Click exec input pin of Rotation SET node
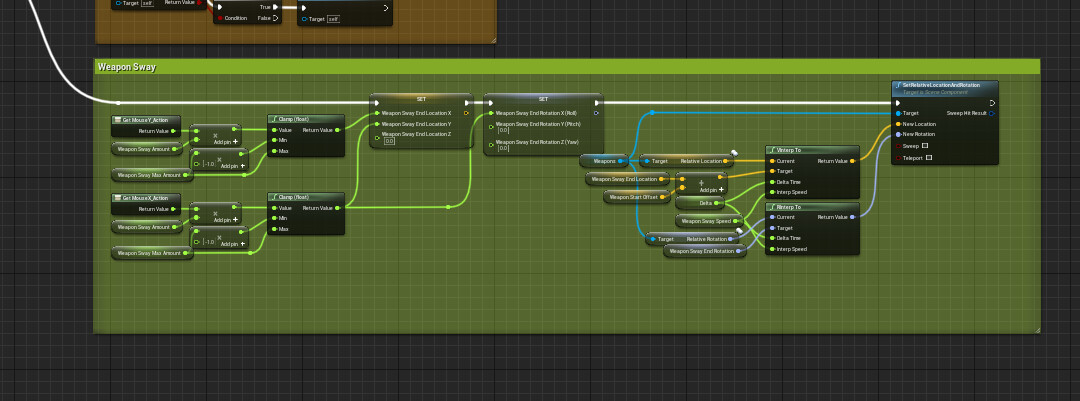Image resolution: width=1080 pixels, height=401 pixels. pyautogui.click(x=490, y=103)
